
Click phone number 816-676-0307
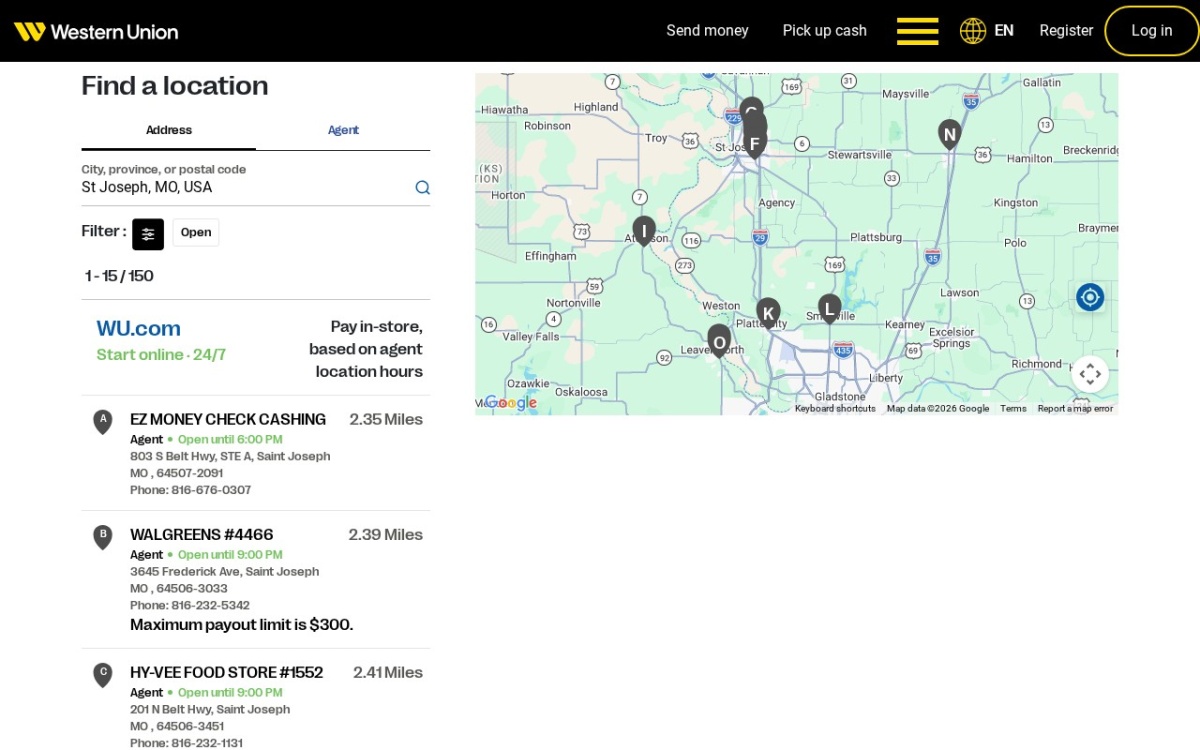[x=211, y=490]
